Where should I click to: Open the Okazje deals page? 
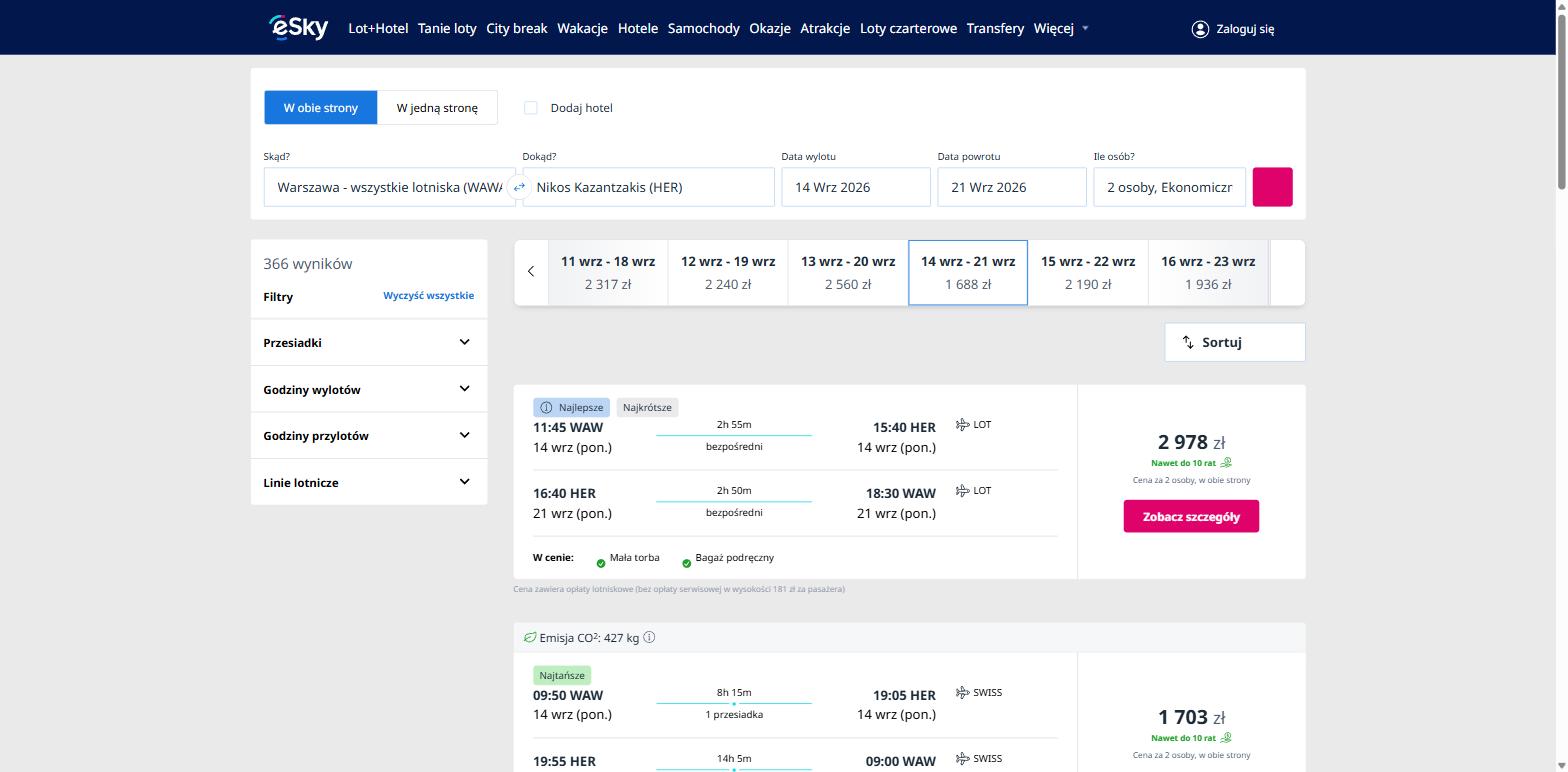click(770, 29)
